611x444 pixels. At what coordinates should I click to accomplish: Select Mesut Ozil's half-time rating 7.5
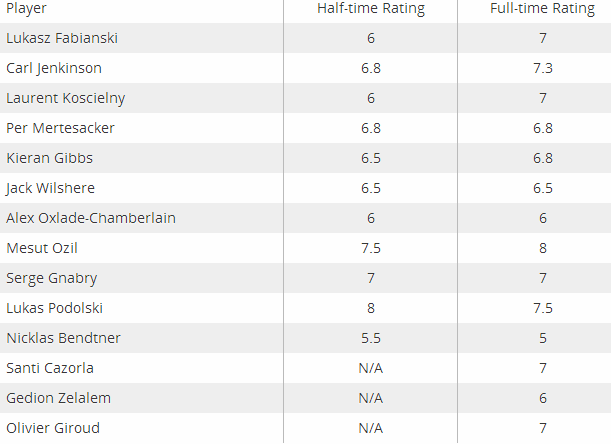tap(371, 248)
